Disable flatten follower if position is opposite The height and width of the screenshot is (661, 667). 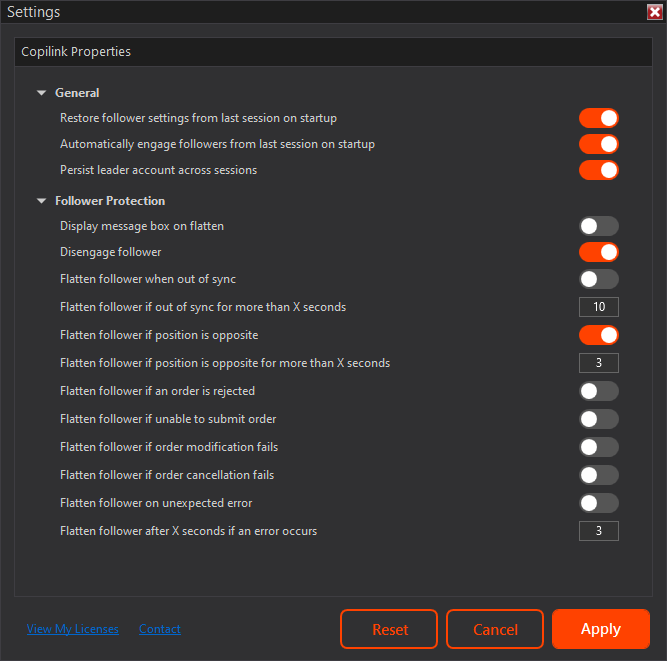[598, 335]
